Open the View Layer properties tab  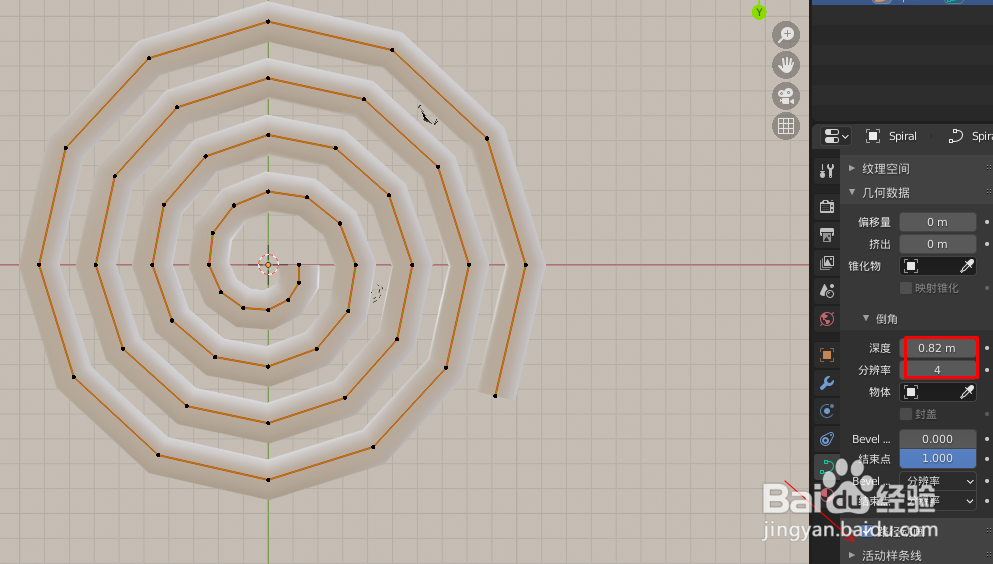tap(826, 263)
